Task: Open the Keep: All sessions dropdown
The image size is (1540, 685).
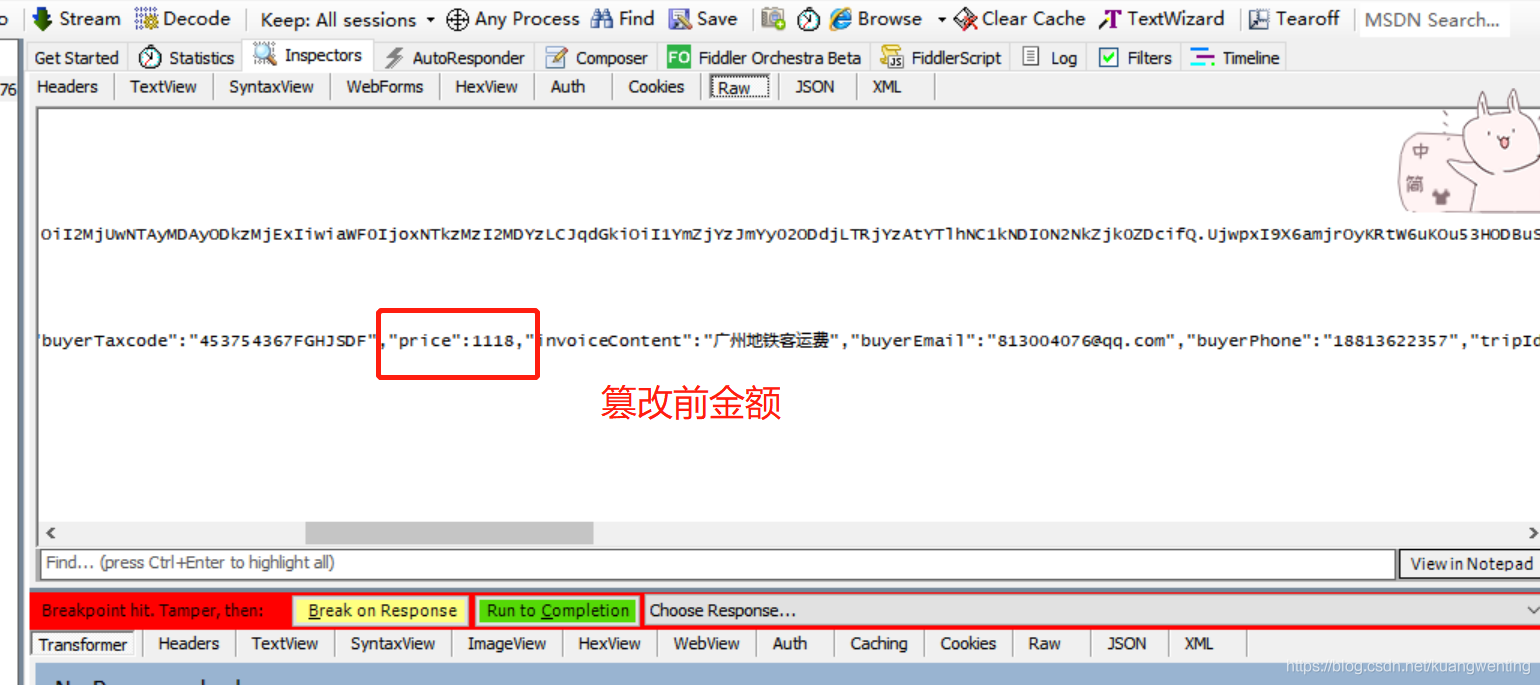Action: (x=347, y=20)
